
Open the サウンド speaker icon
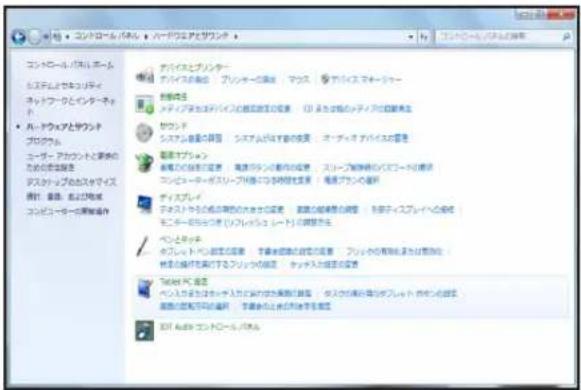click(145, 133)
